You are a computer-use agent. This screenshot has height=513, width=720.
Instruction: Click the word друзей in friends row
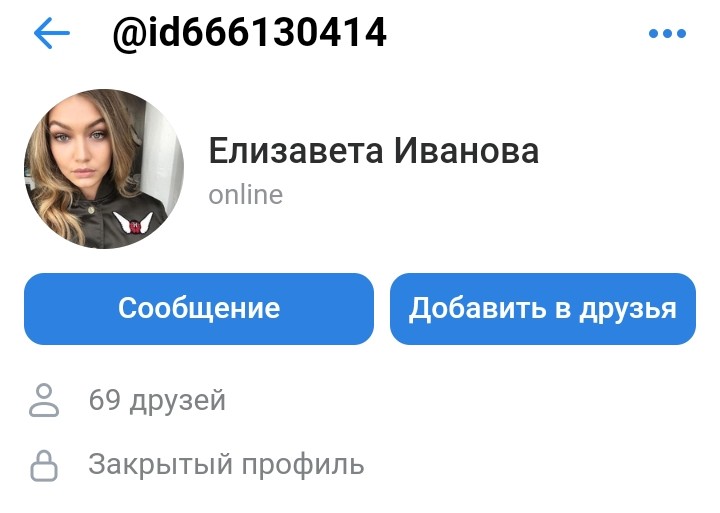tap(178, 401)
